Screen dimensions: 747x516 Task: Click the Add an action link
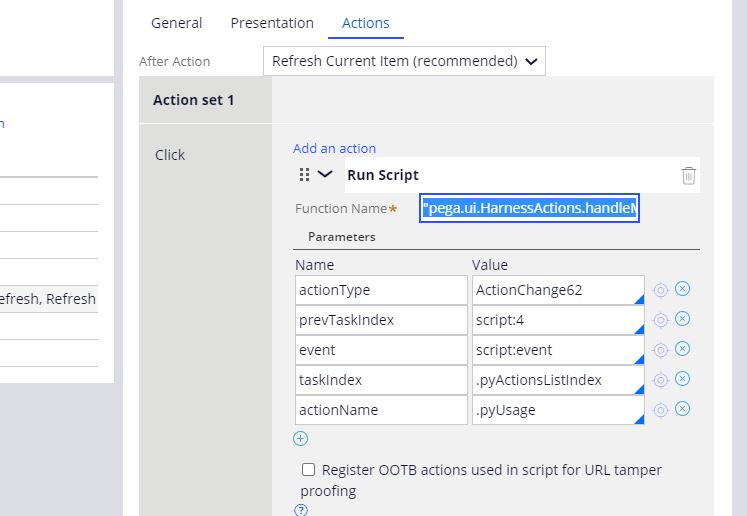(x=334, y=148)
